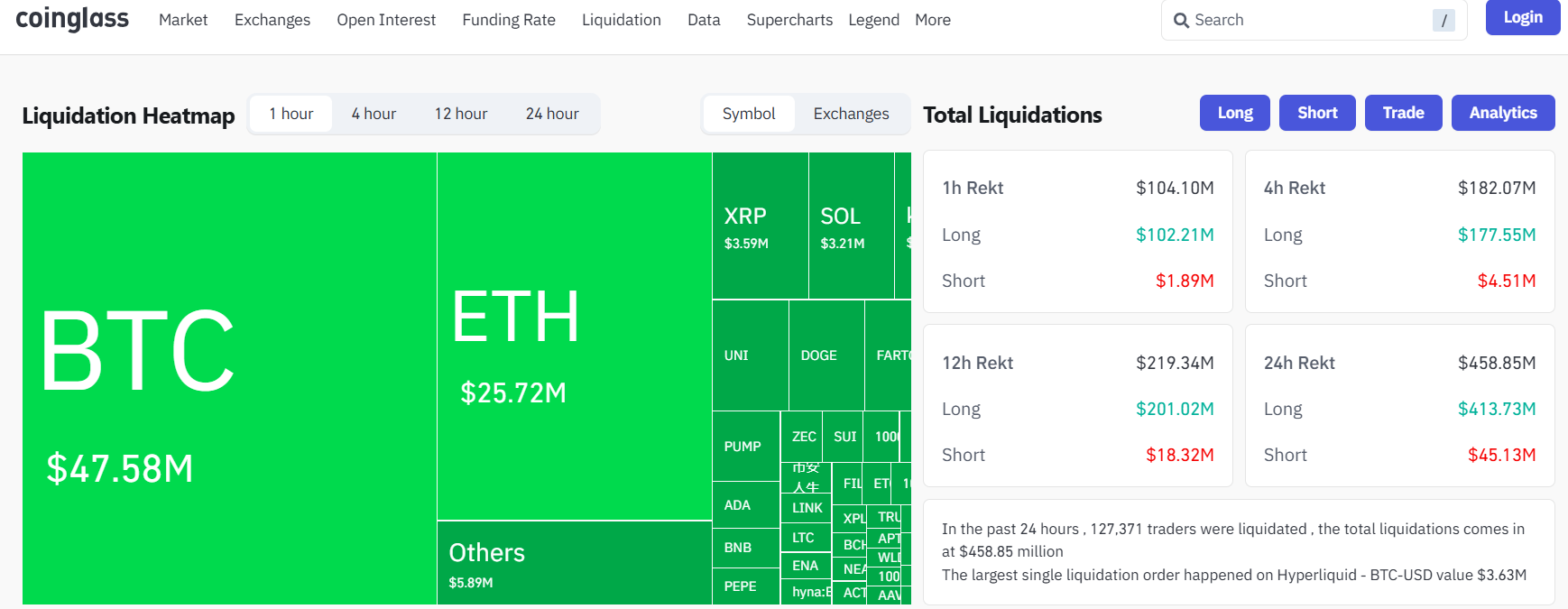
Task: Click the Long button
Action: [x=1235, y=113]
